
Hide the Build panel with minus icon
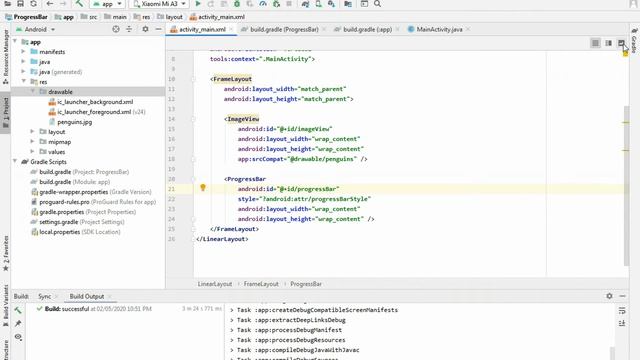pyautogui.click(x=622, y=296)
